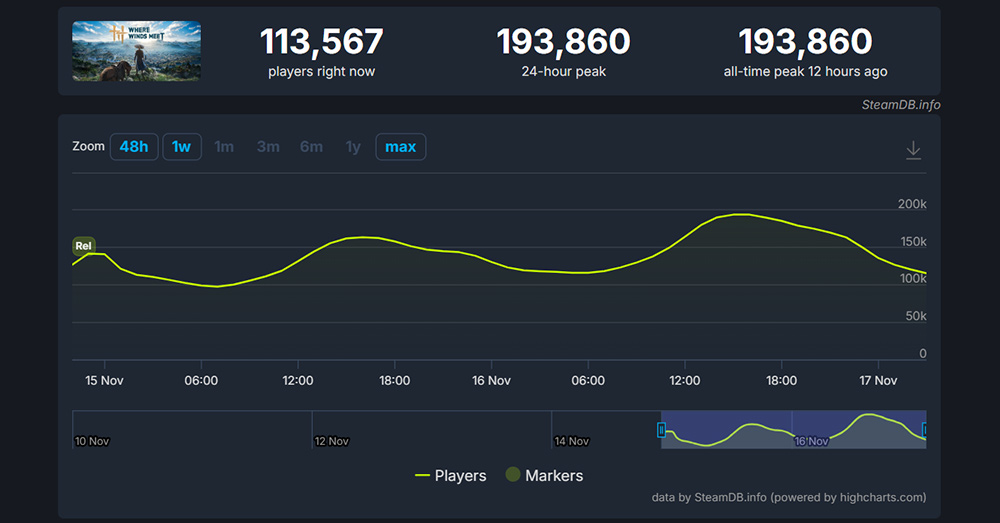Click the chart download icon

click(913, 150)
